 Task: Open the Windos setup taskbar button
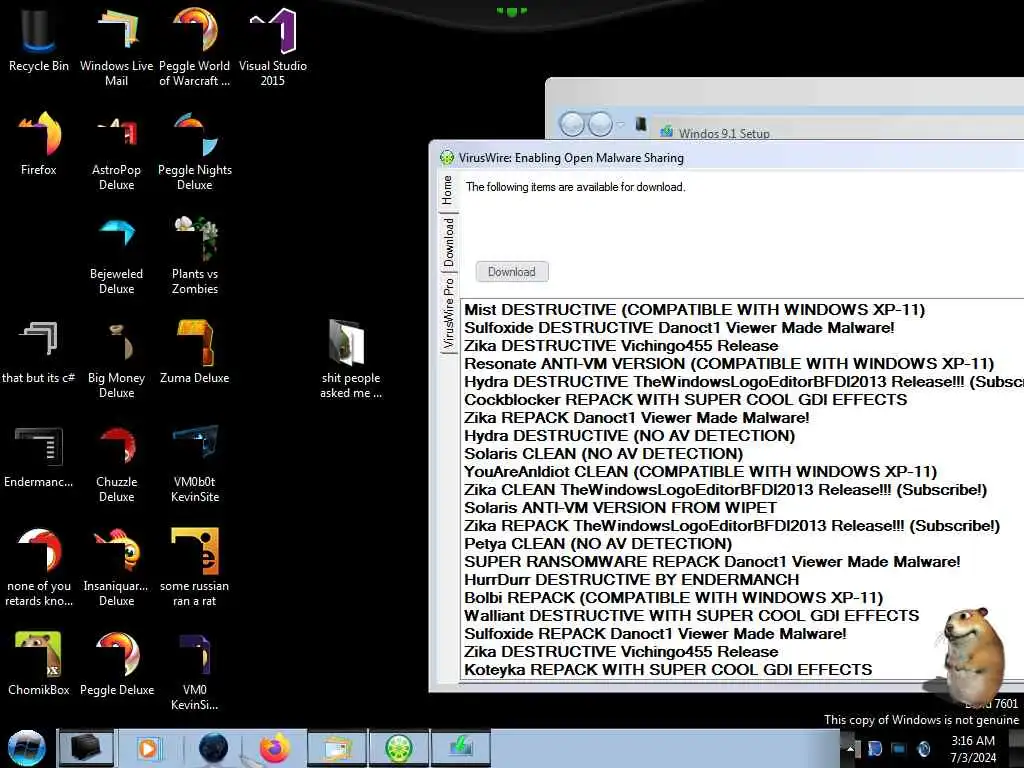tap(460, 748)
